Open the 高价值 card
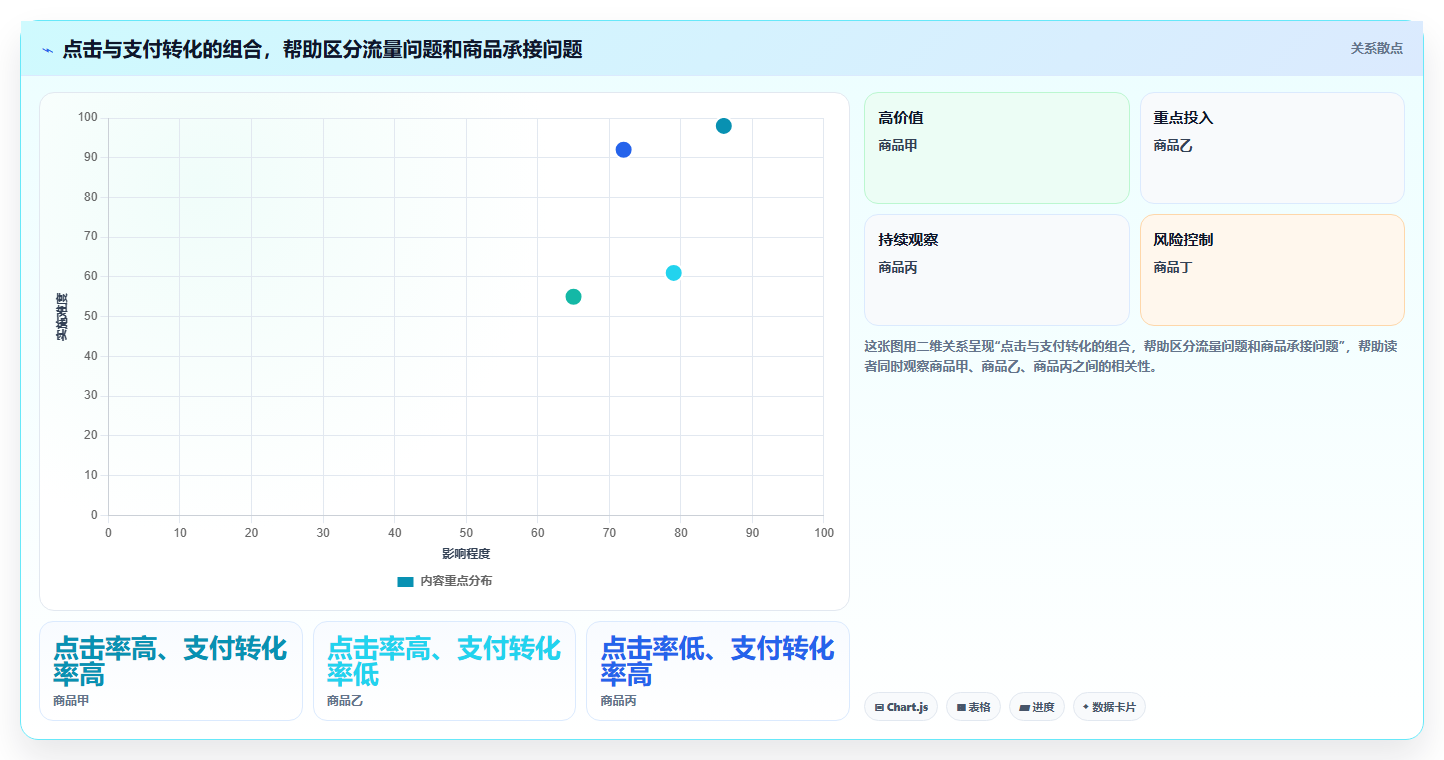This screenshot has width=1444, height=760. coord(996,148)
